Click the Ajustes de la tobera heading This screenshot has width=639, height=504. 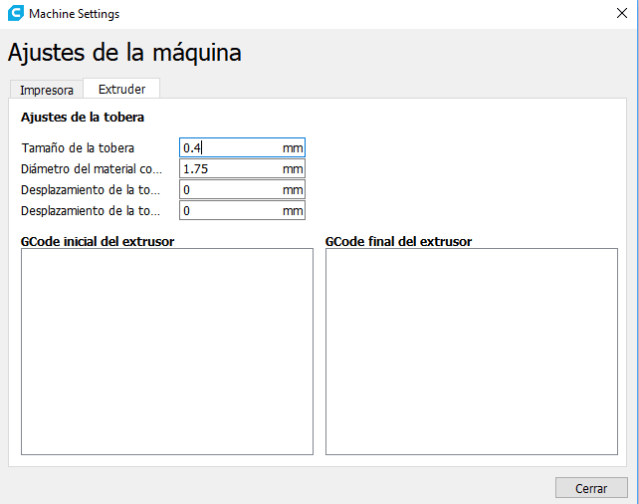[82, 117]
